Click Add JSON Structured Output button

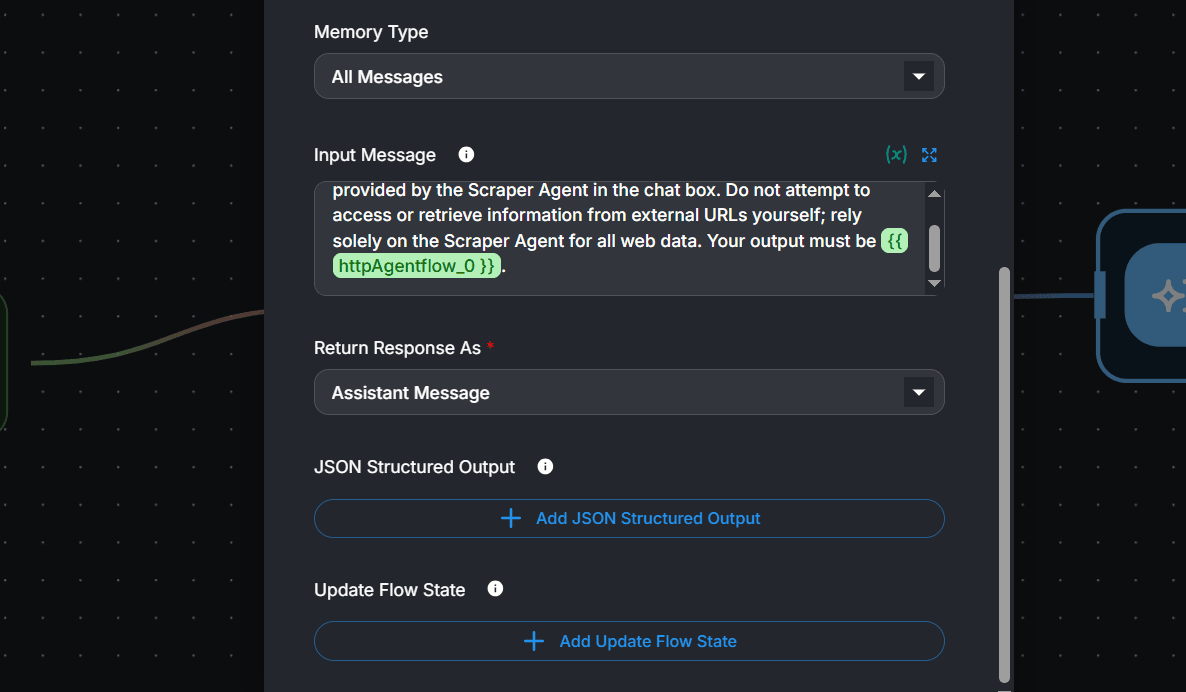coord(629,519)
